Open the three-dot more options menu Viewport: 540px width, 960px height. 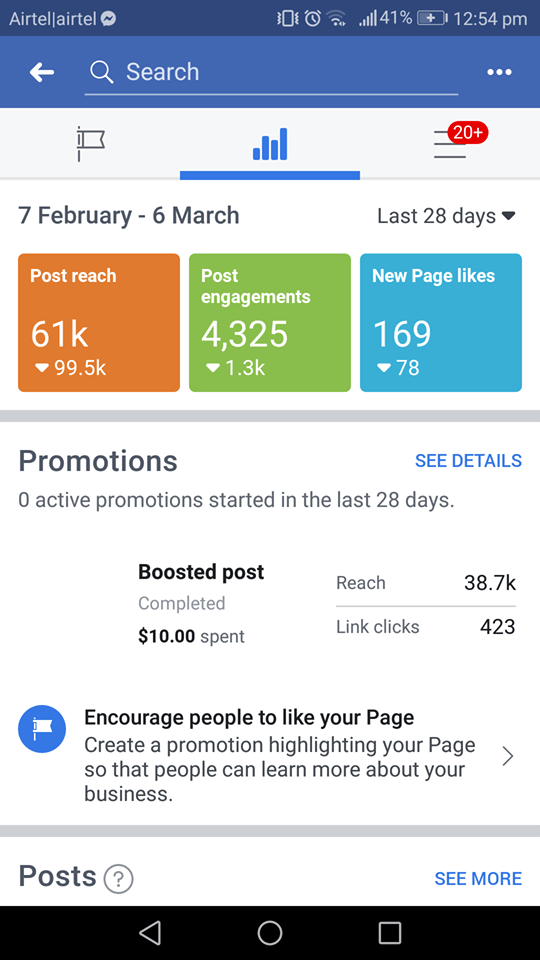499,72
